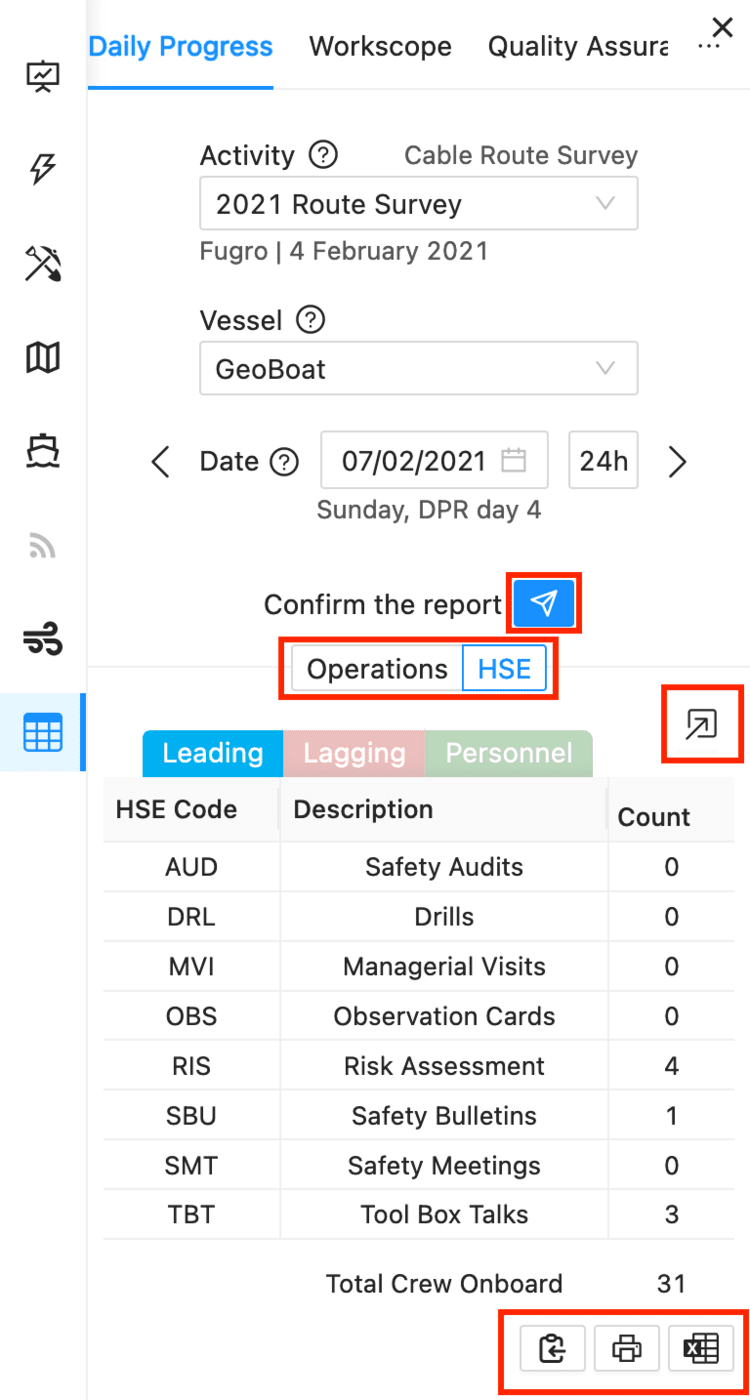Open the Daily Progress tab
Viewport: 750px width, 1400px height.
(181, 46)
